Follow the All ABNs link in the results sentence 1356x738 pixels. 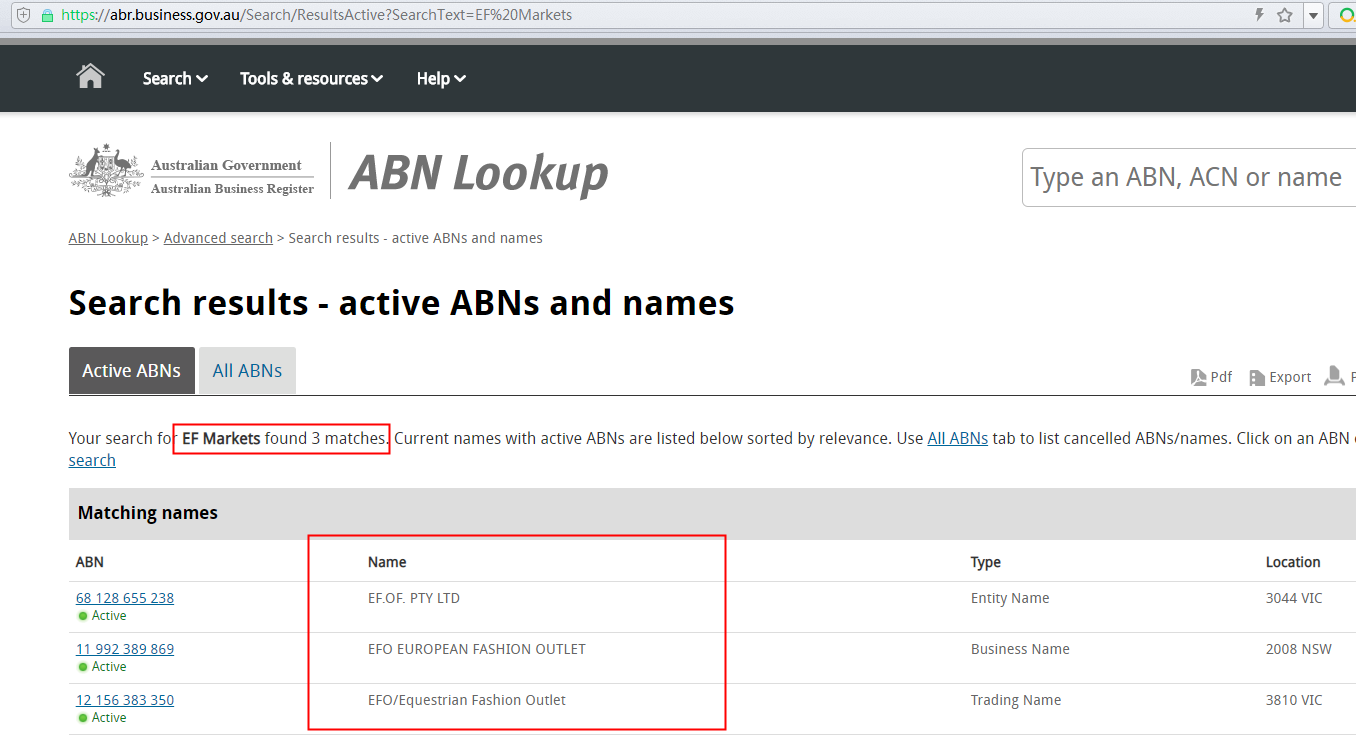coord(957,438)
